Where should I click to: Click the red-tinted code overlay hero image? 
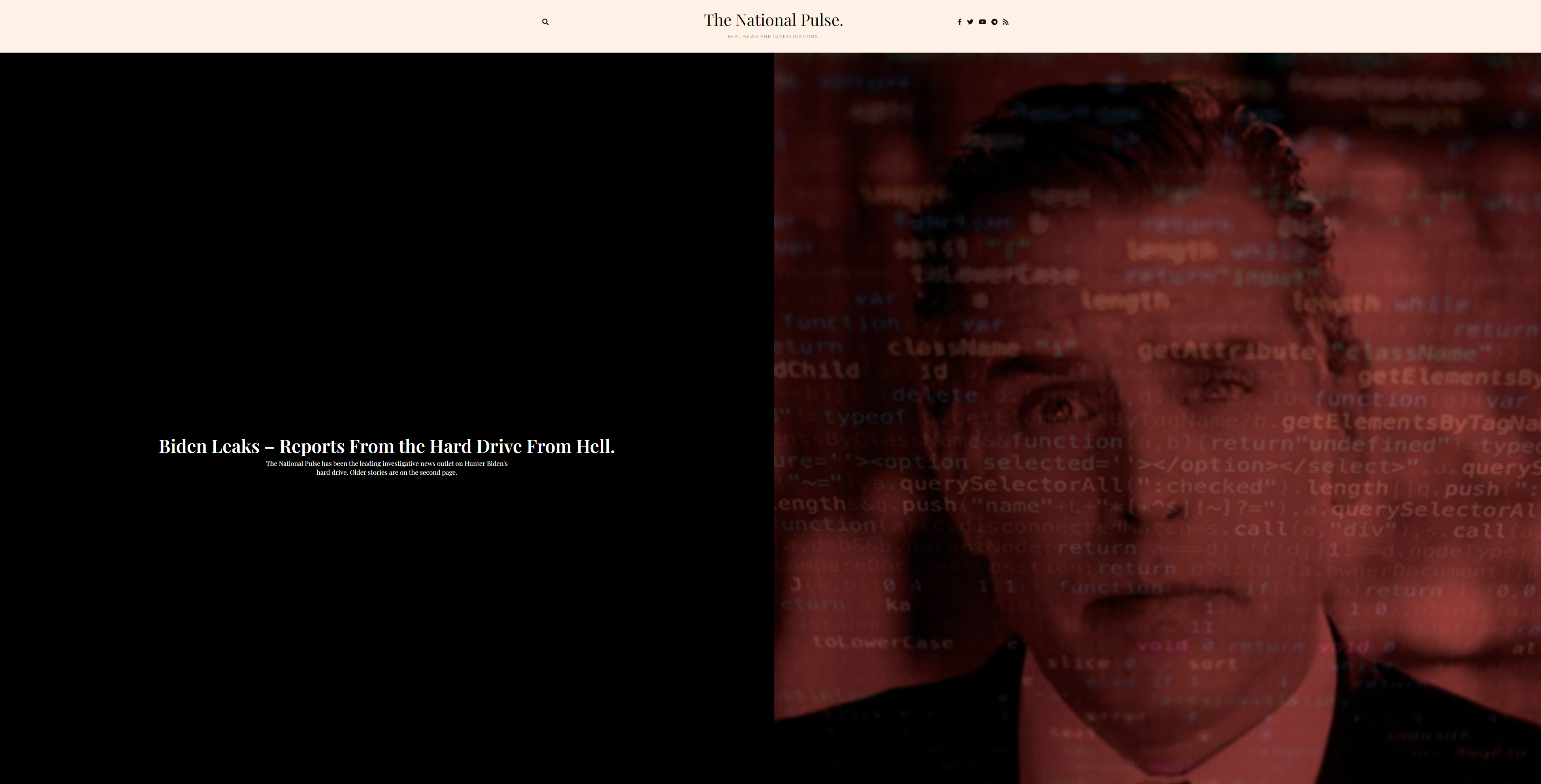click(x=1157, y=418)
